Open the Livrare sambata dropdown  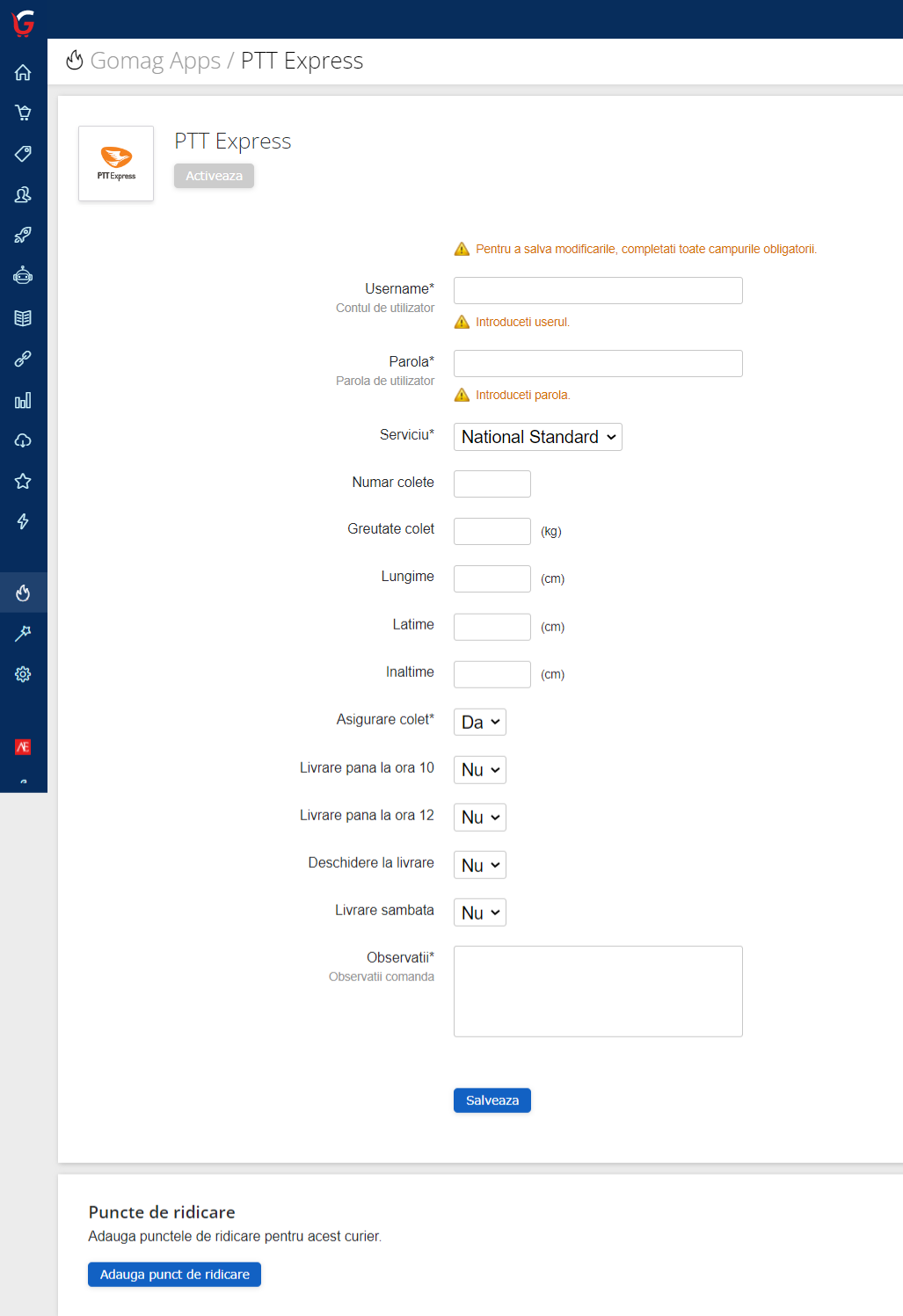point(480,912)
